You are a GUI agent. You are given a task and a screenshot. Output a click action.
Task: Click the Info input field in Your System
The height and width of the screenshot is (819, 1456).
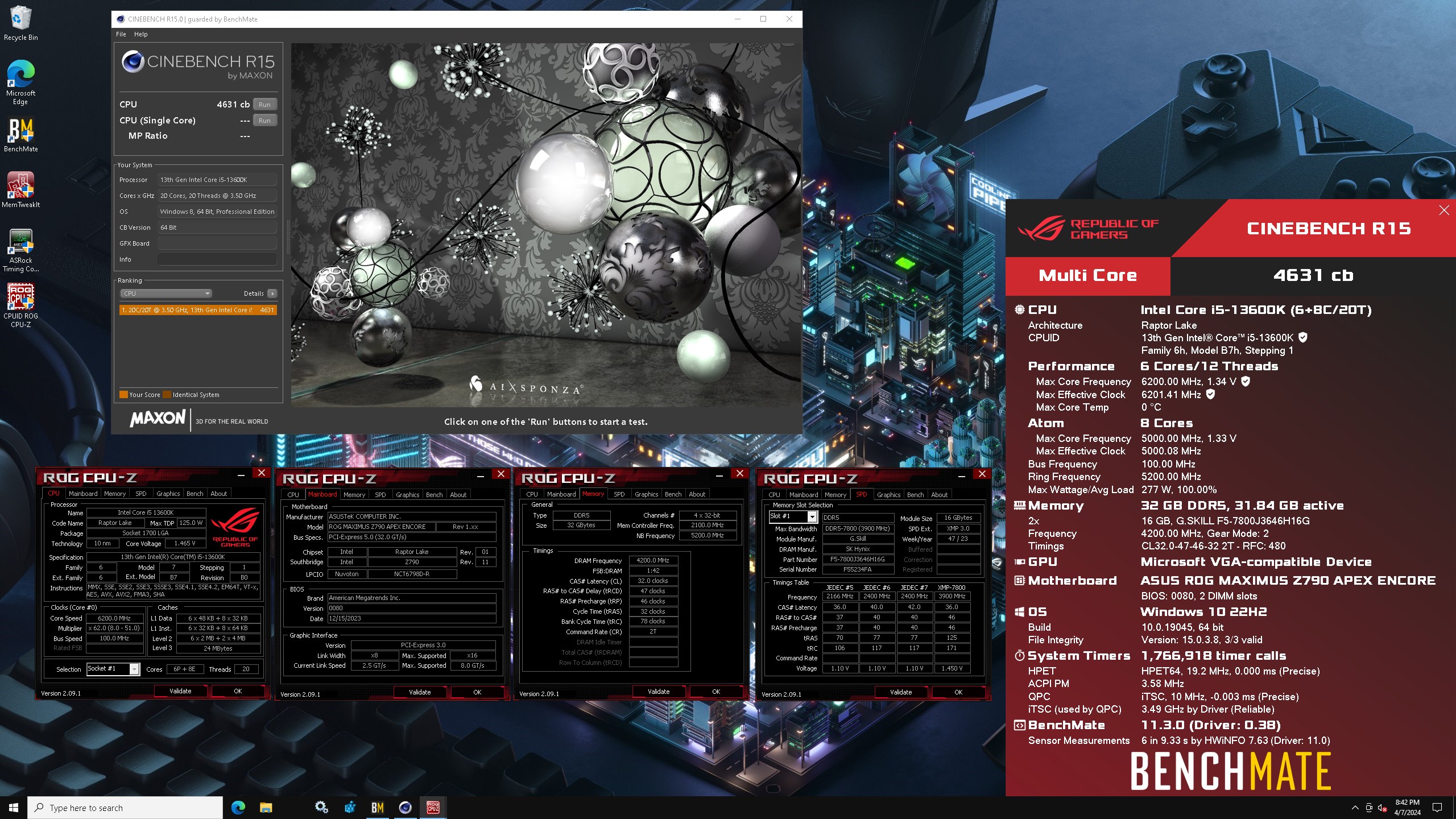pos(217,259)
